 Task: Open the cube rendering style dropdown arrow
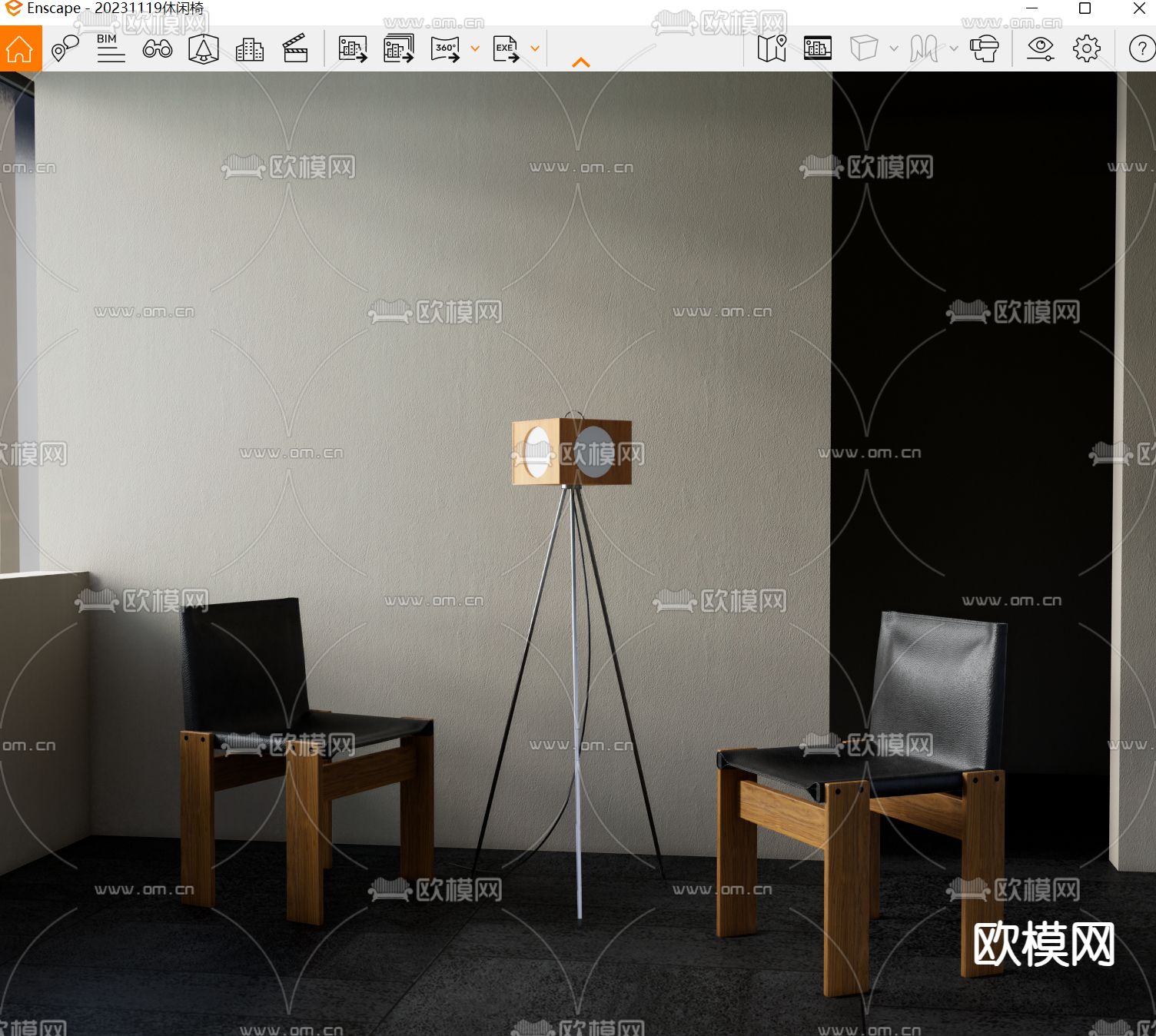click(x=893, y=48)
